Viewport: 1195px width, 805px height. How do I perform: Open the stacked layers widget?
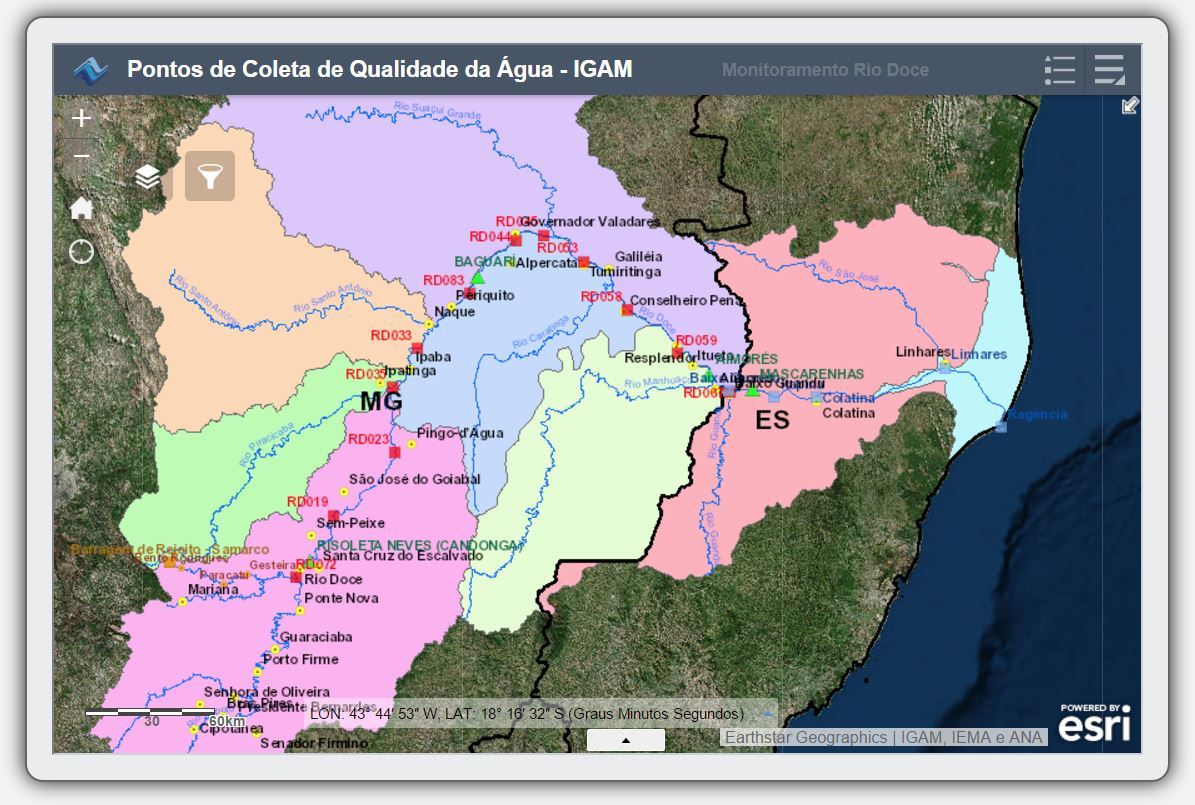[x=148, y=177]
